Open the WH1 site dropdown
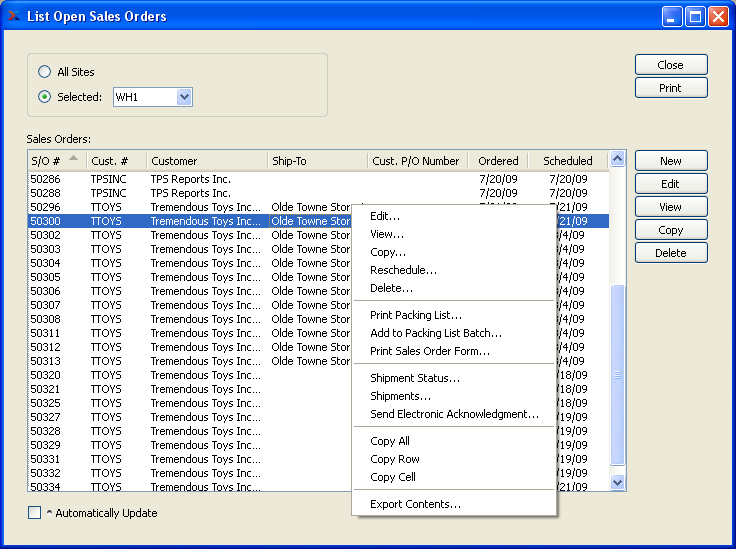This screenshot has height=549, width=736. coord(184,97)
